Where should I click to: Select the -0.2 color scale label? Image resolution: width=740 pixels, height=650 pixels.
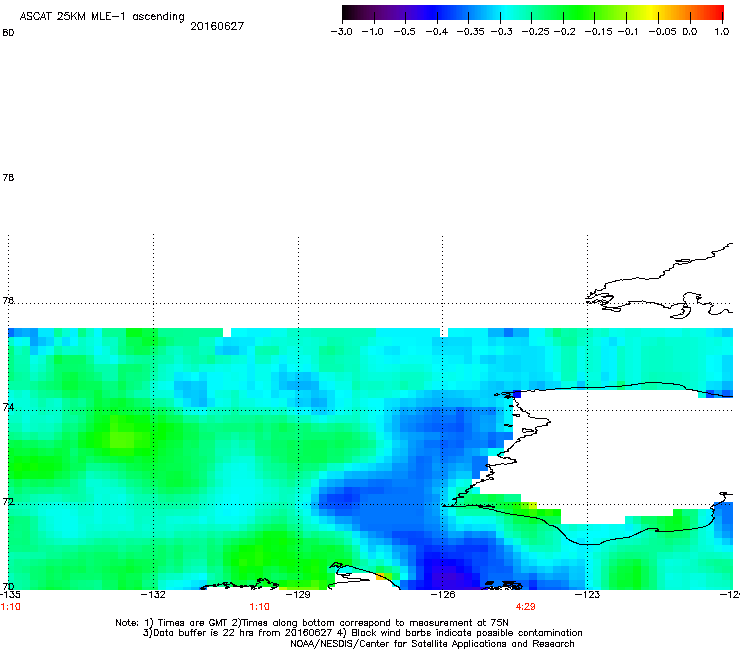(565, 32)
